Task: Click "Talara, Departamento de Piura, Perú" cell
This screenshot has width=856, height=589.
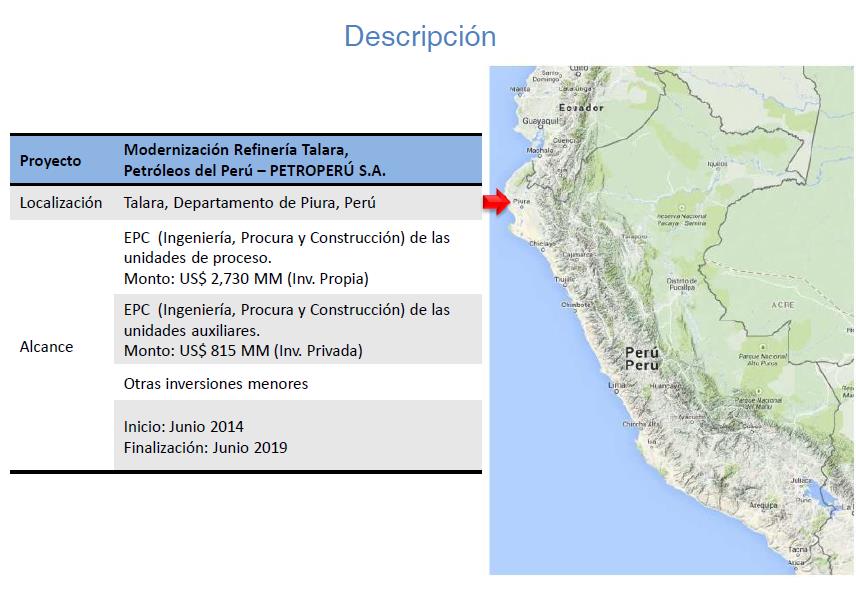Action: point(249,203)
